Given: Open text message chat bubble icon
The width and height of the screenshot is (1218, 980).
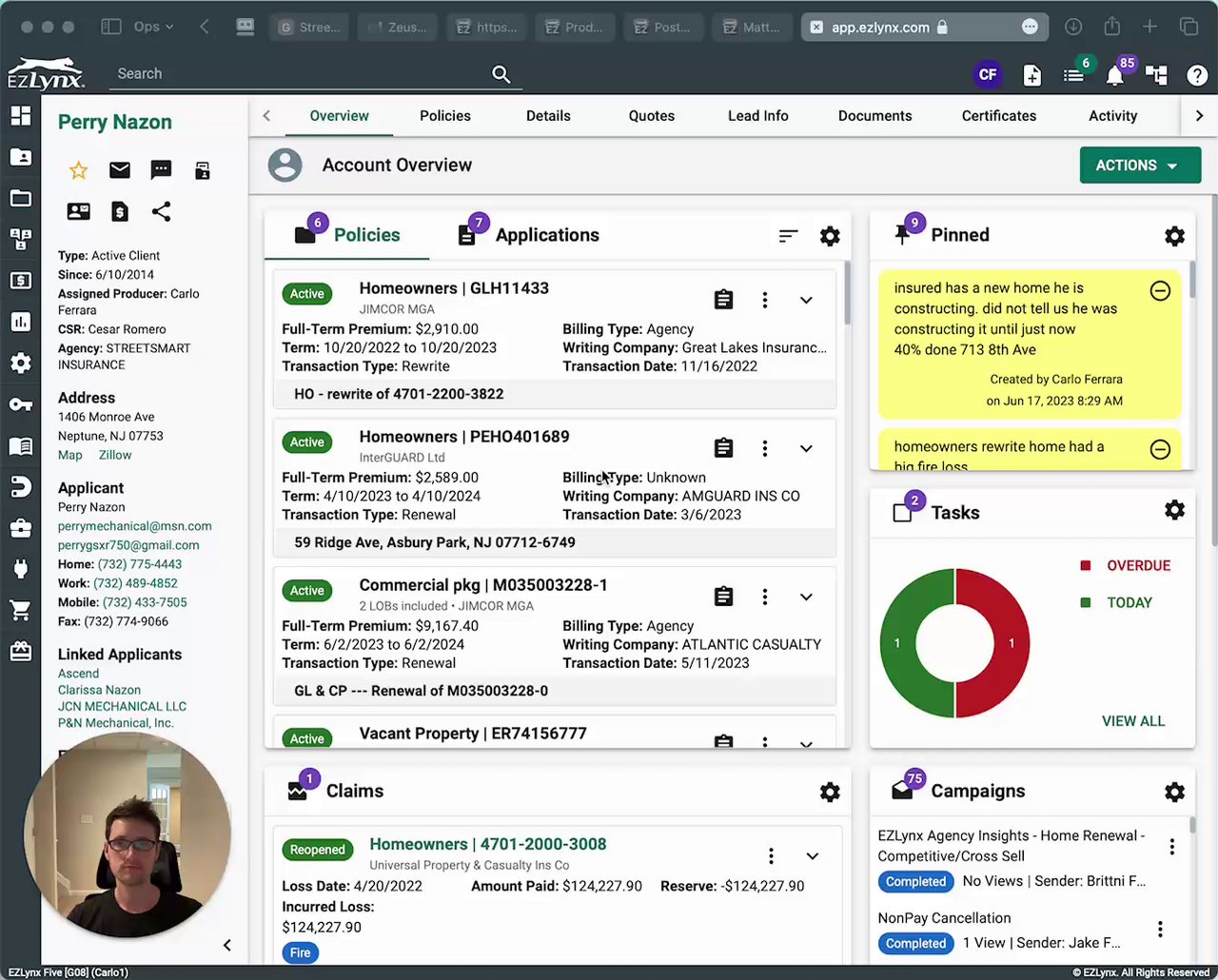Looking at the screenshot, I should (161, 170).
